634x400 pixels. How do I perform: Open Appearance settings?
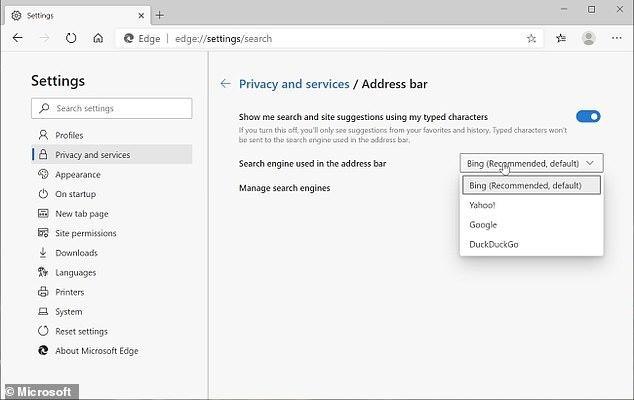(x=112, y=174)
